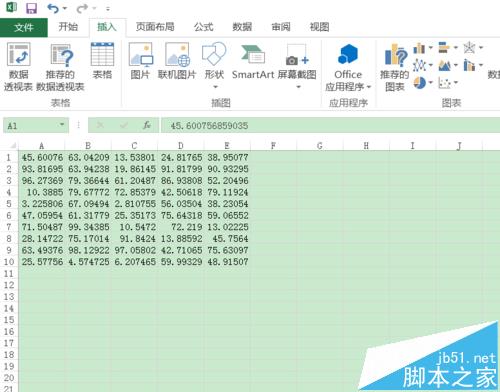Expand the pie chart dropdown
The image size is (500, 392).
[x=431, y=82]
